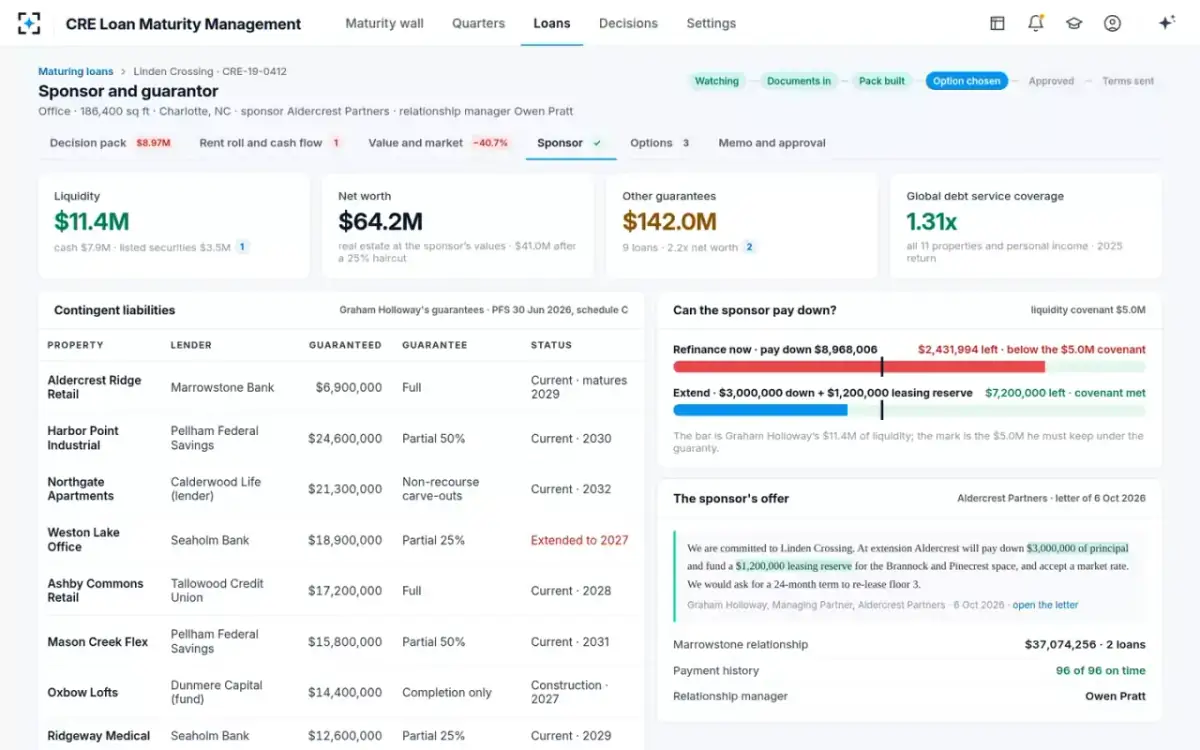Open the Settings tab
The height and width of the screenshot is (750, 1200).
point(711,23)
